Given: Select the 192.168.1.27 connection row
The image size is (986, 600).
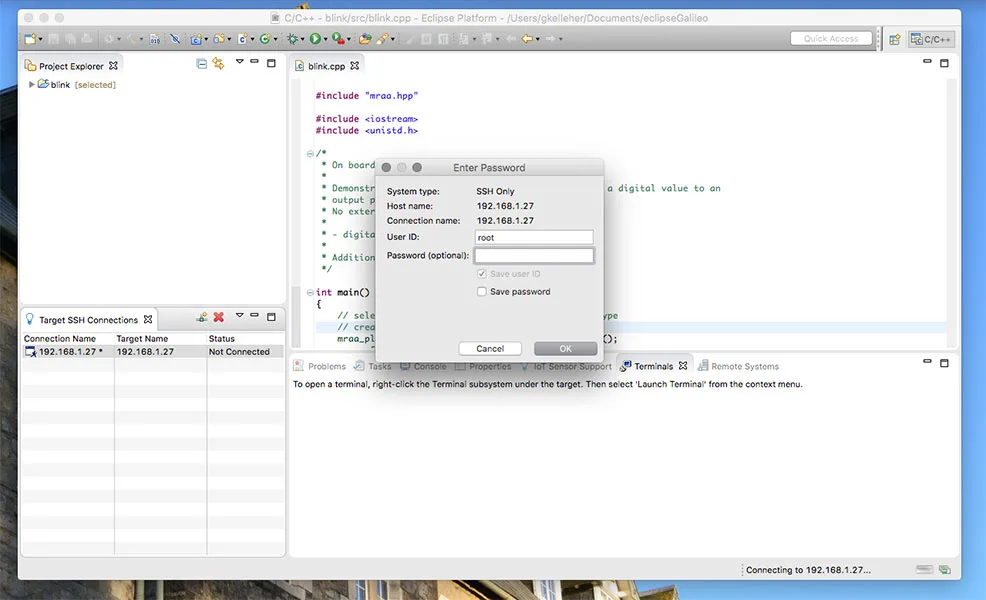Looking at the screenshot, I should point(70,352).
